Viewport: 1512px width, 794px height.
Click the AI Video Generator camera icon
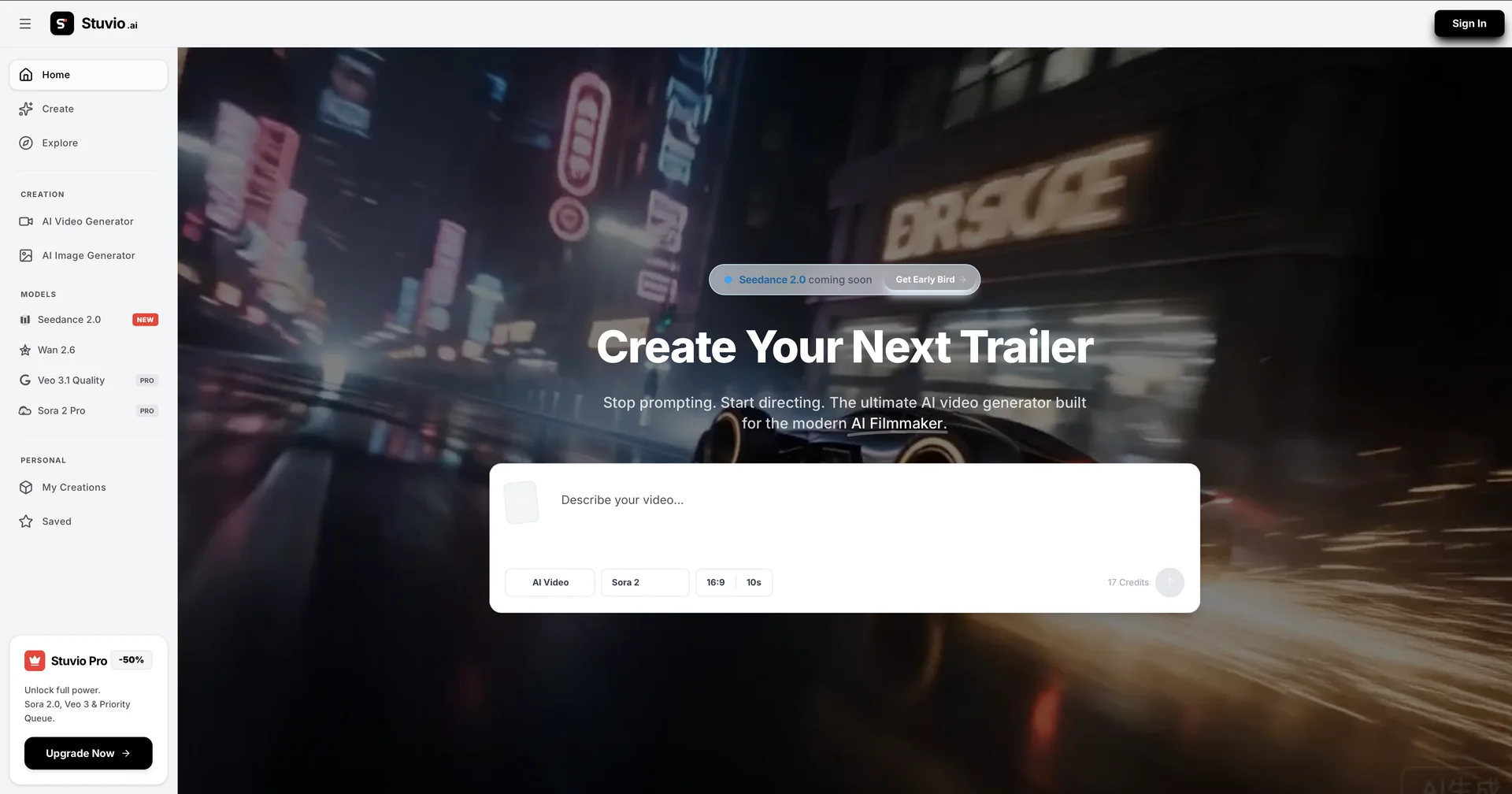click(x=26, y=221)
